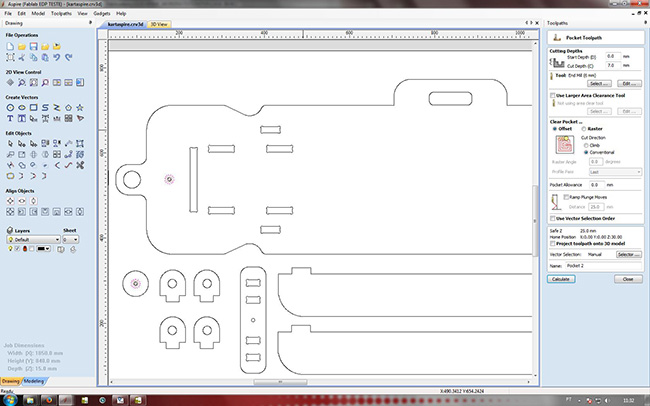The width and height of the screenshot is (650, 406).
Task: Select the Draw Text tool
Action: 10,118
